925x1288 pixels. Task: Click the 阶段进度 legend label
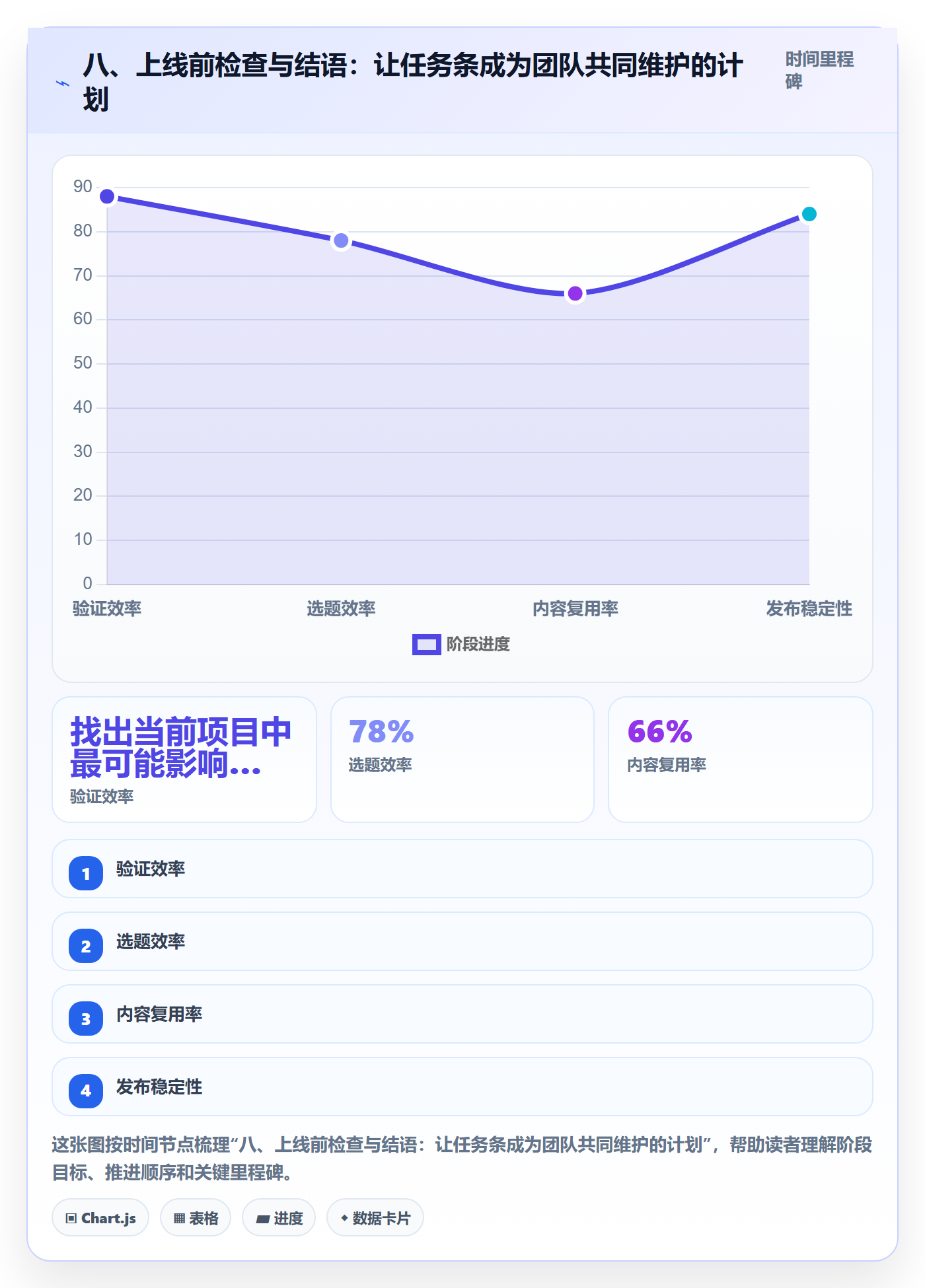(x=478, y=644)
